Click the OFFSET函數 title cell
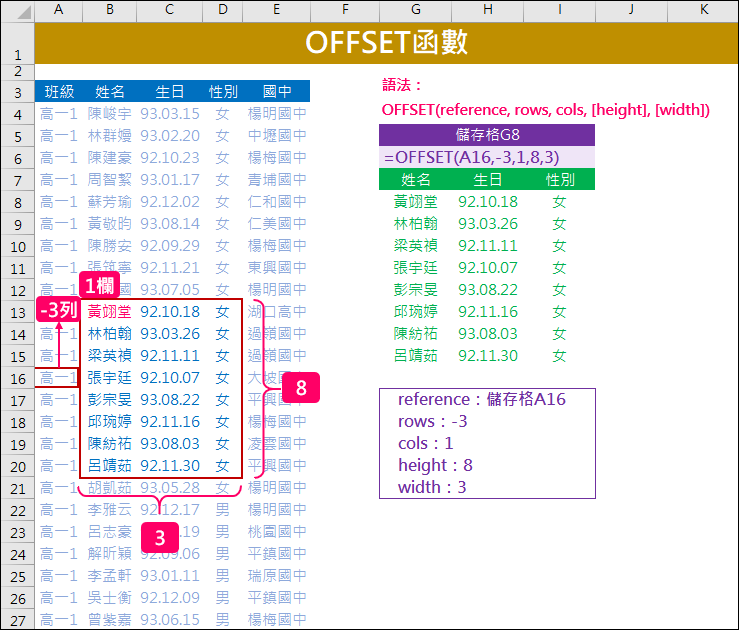Screen dimensions: 739x630 [x=386, y=43]
